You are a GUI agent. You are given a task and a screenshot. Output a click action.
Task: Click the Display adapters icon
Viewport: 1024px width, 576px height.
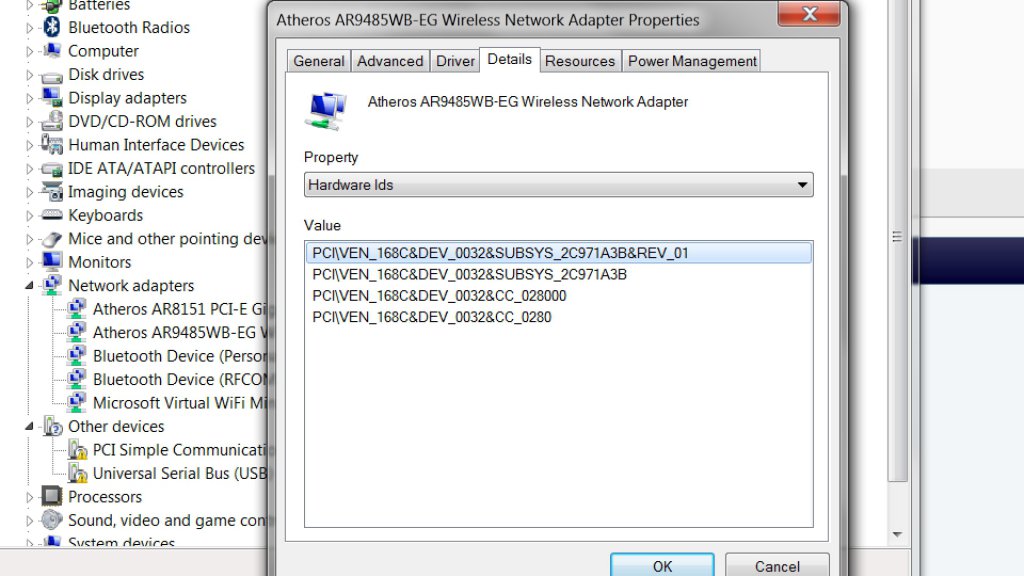click(52, 97)
